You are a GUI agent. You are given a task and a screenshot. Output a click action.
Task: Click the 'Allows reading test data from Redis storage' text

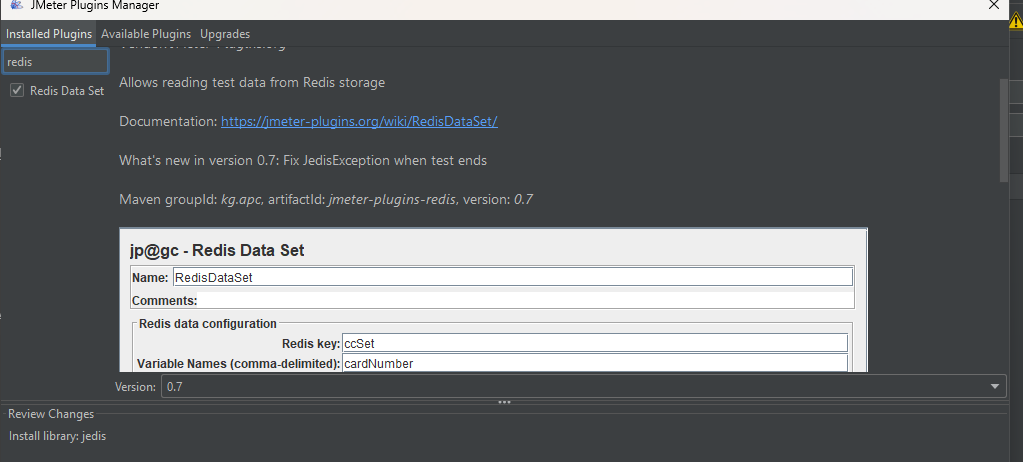point(252,82)
